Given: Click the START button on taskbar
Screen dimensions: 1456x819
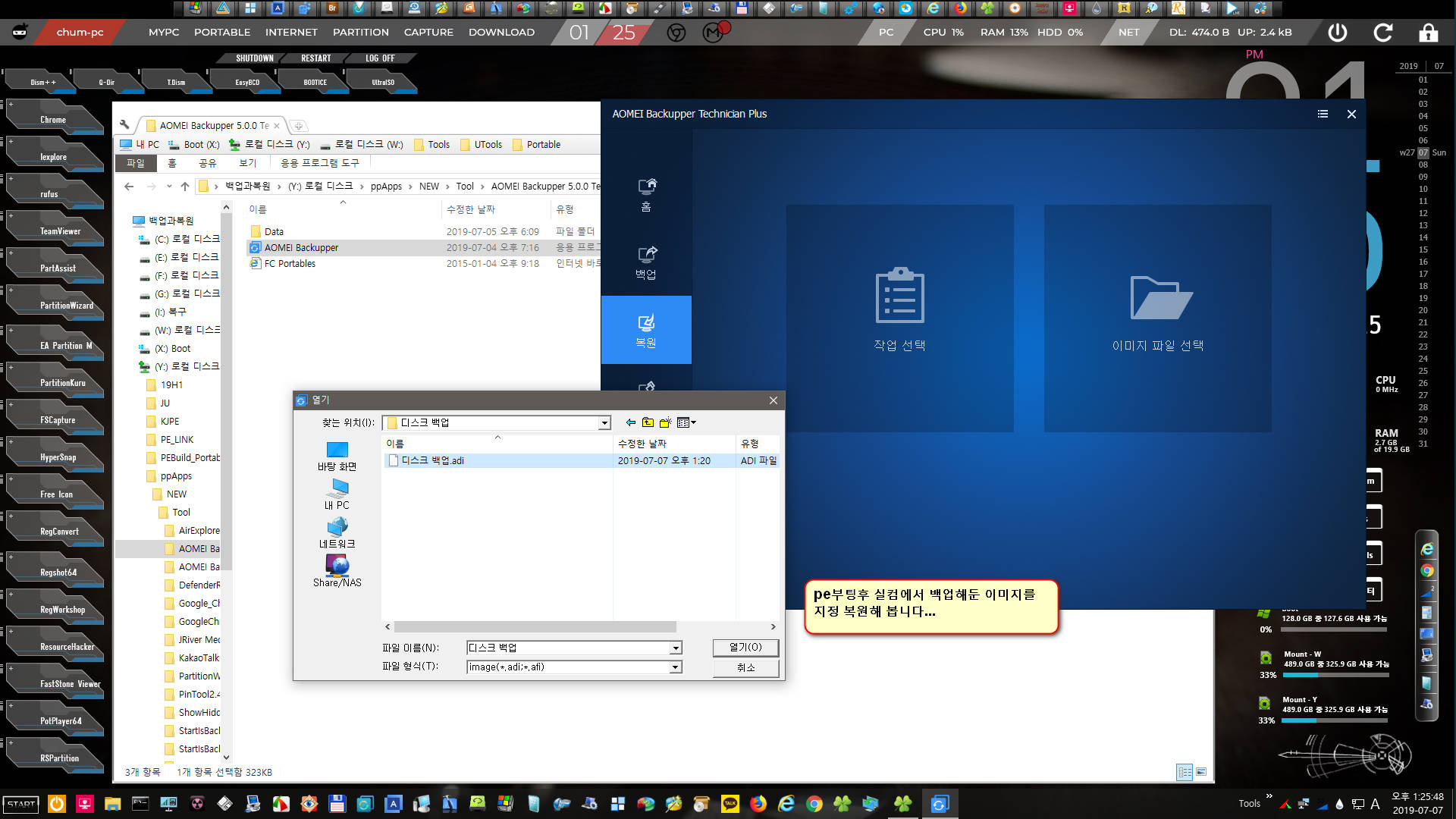Looking at the screenshot, I should coord(21,804).
